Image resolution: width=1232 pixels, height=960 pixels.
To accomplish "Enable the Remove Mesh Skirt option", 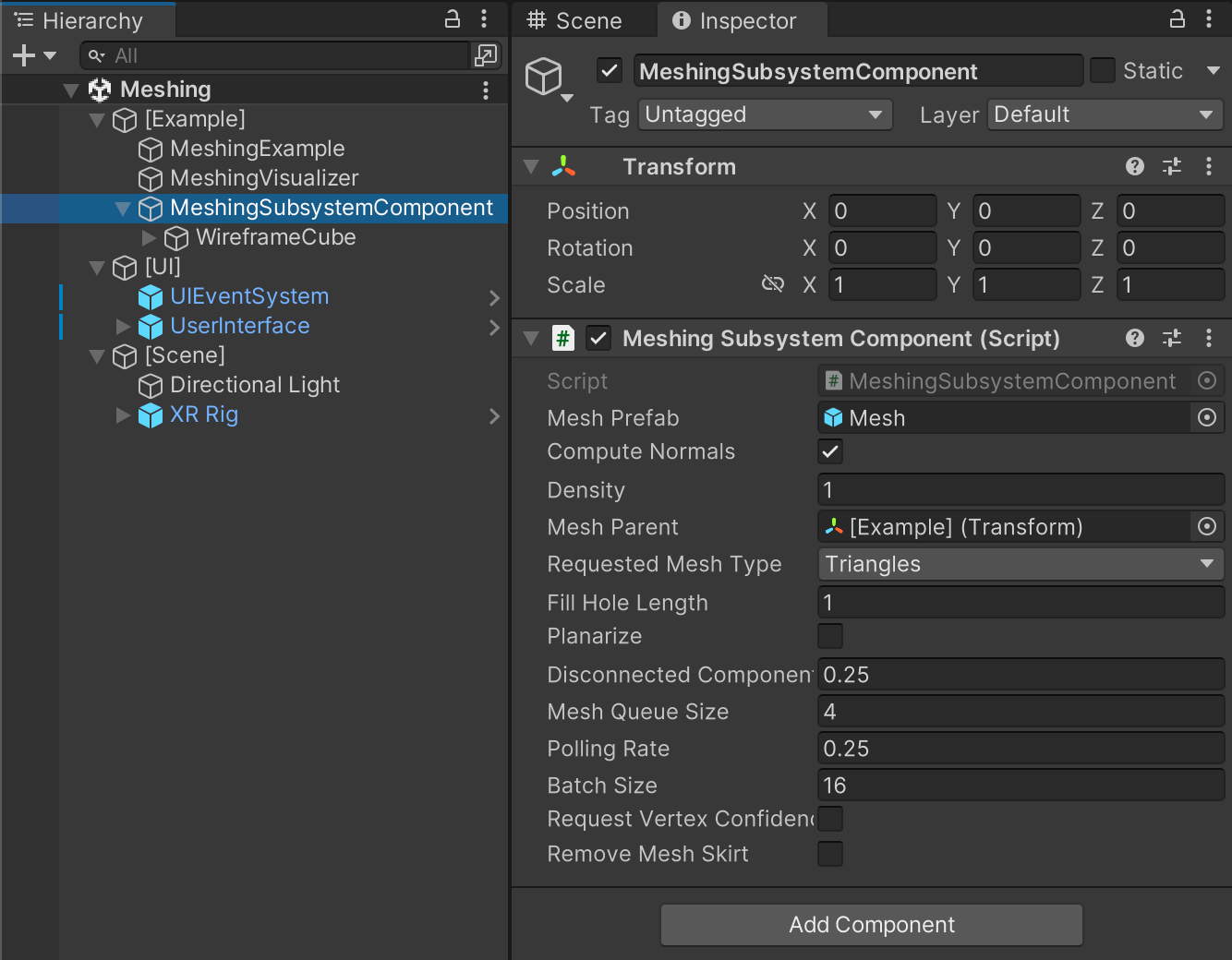I will 830,854.
